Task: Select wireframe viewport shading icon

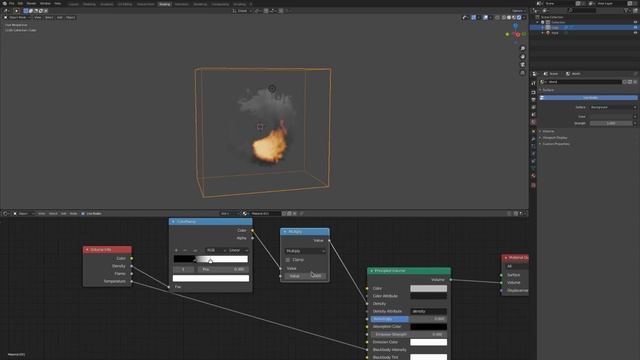Action: (x=504, y=18)
